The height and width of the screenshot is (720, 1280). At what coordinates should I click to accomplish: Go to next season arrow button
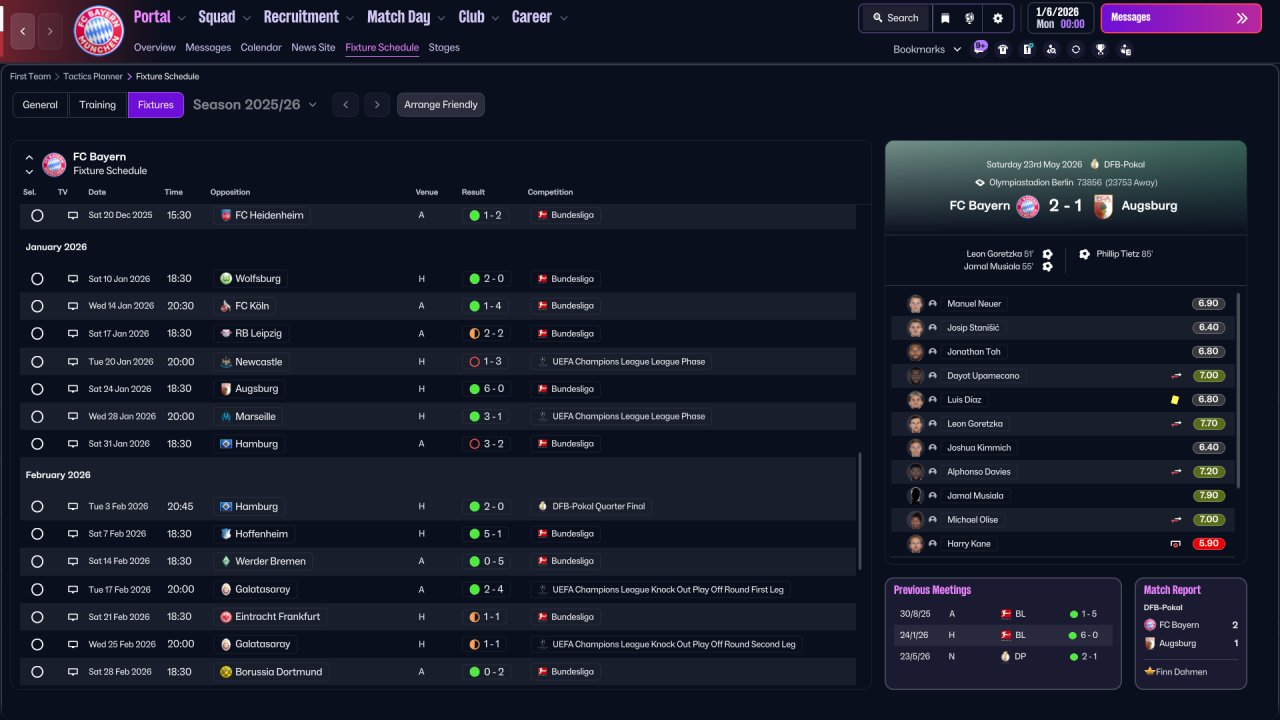(x=377, y=105)
